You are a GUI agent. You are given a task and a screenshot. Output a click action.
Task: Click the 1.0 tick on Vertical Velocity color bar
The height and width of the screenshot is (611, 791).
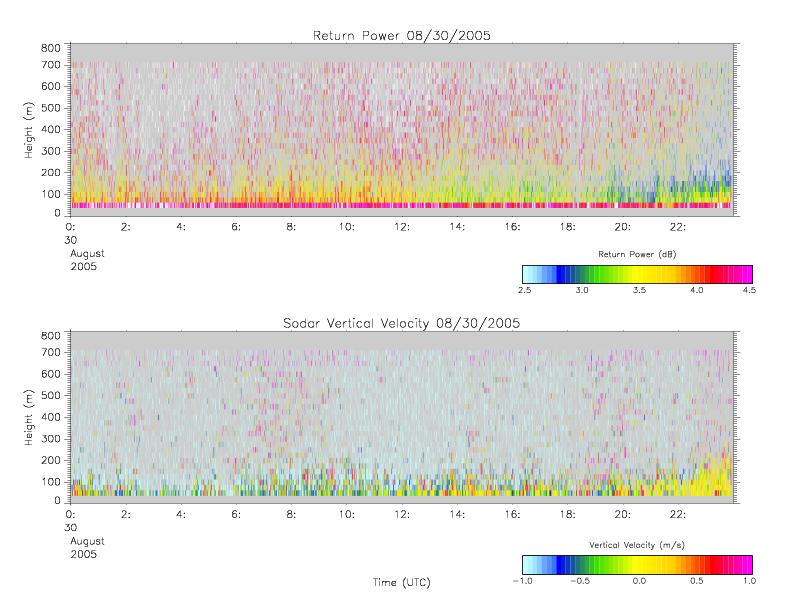tap(749, 581)
